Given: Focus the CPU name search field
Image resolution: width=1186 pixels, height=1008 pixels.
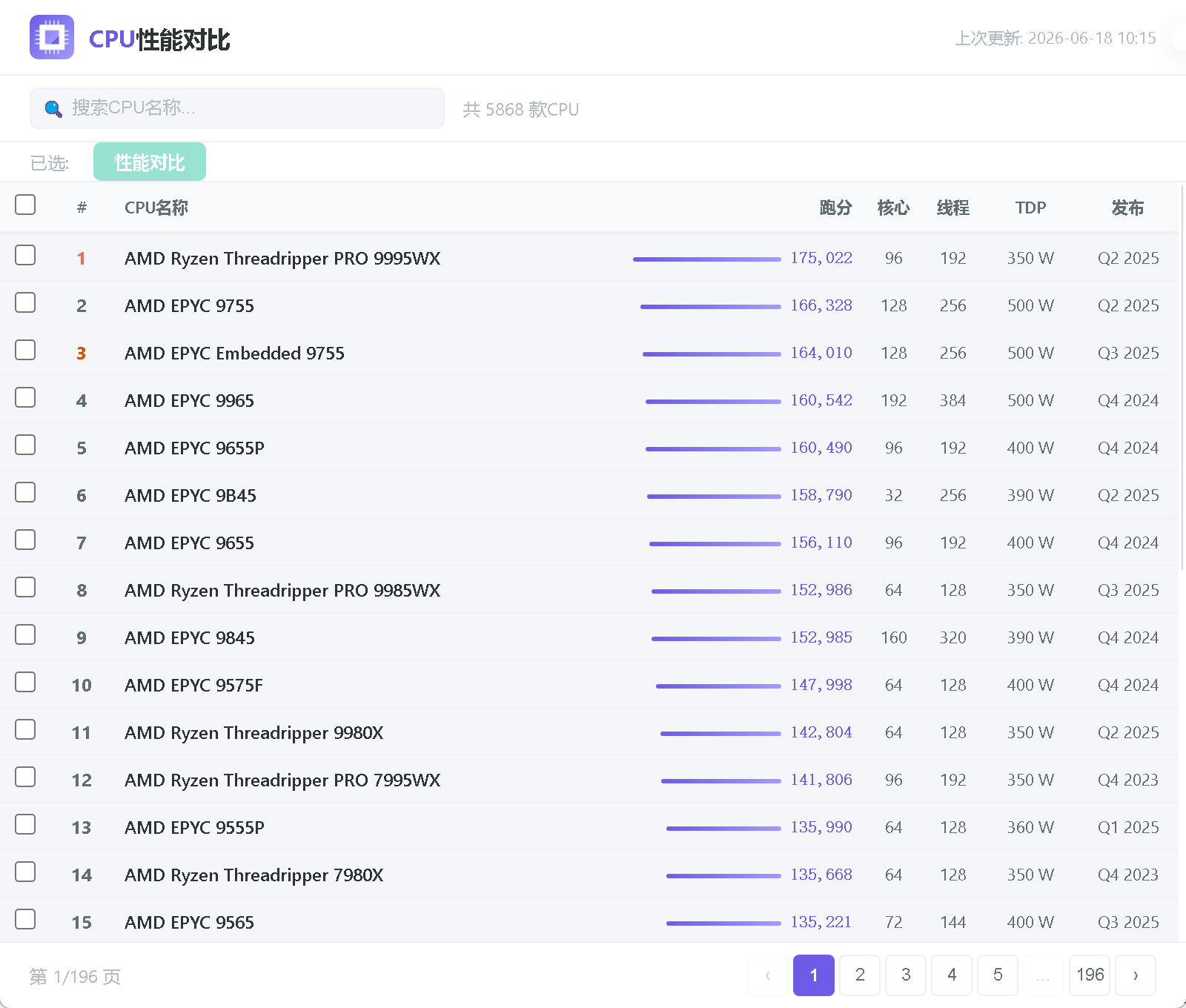Looking at the screenshot, I should click(x=237, y=108).
